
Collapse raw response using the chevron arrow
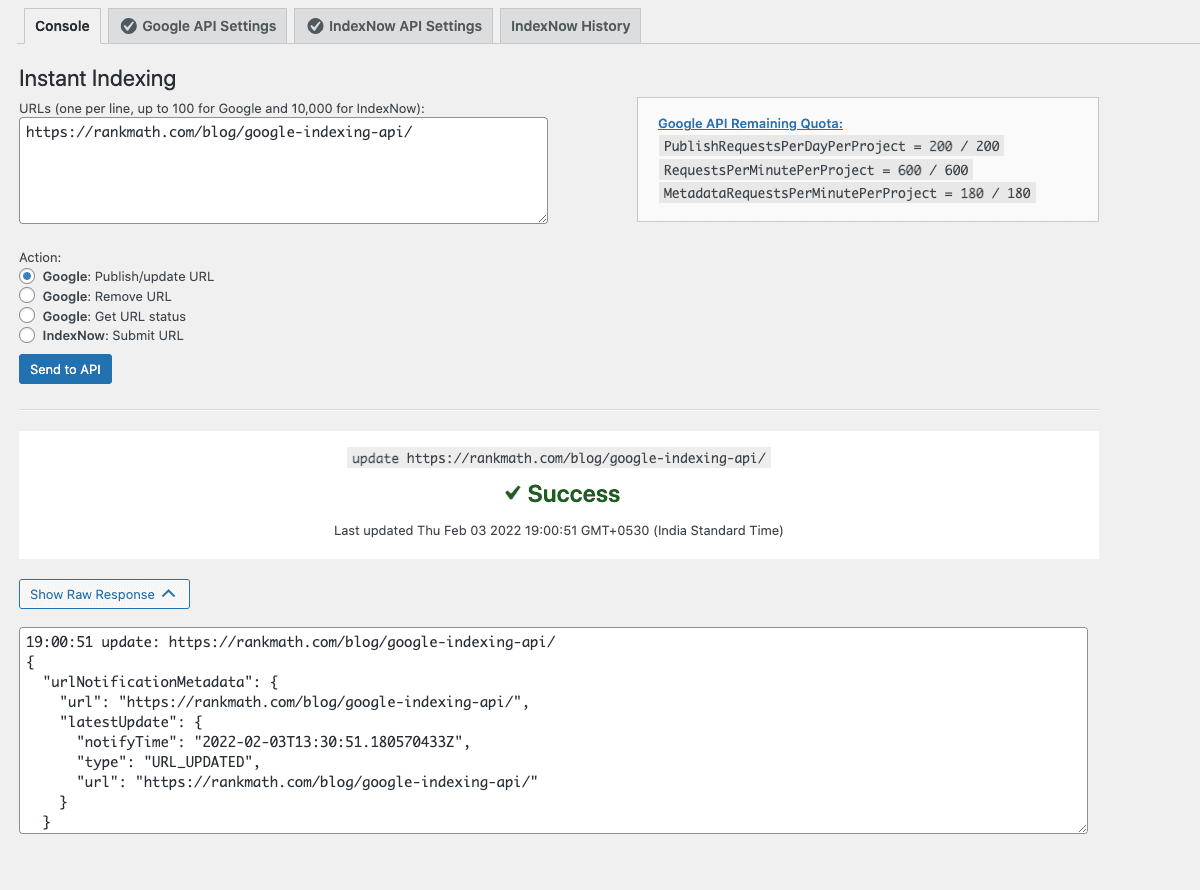point(168,594)
